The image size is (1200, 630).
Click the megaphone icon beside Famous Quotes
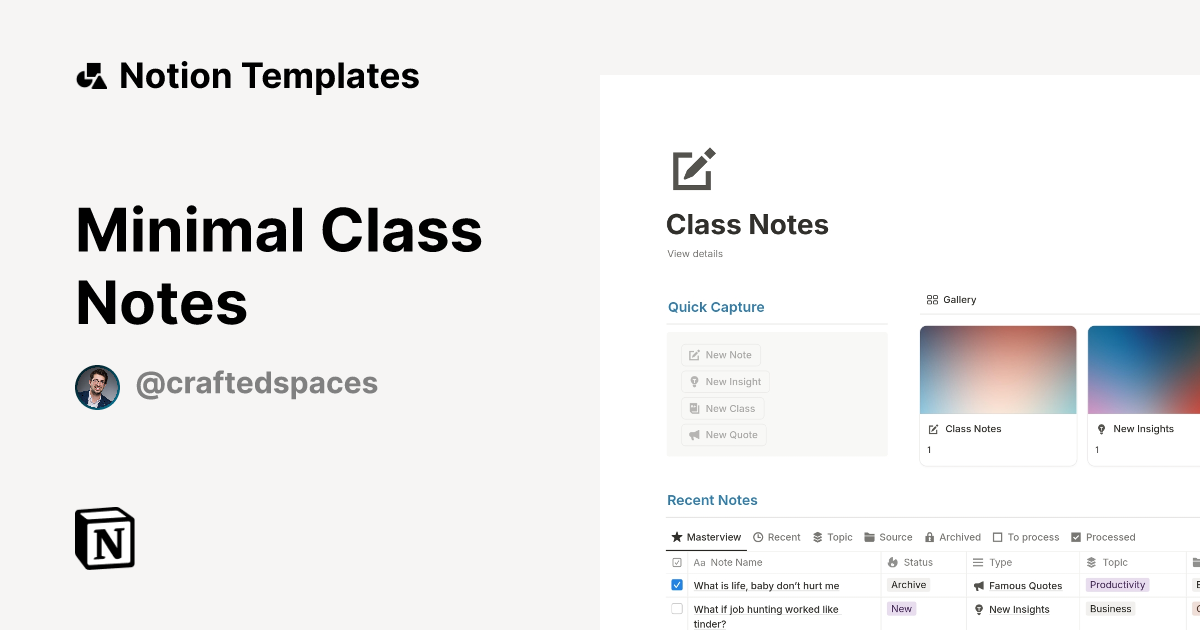[x=979, y=586]
